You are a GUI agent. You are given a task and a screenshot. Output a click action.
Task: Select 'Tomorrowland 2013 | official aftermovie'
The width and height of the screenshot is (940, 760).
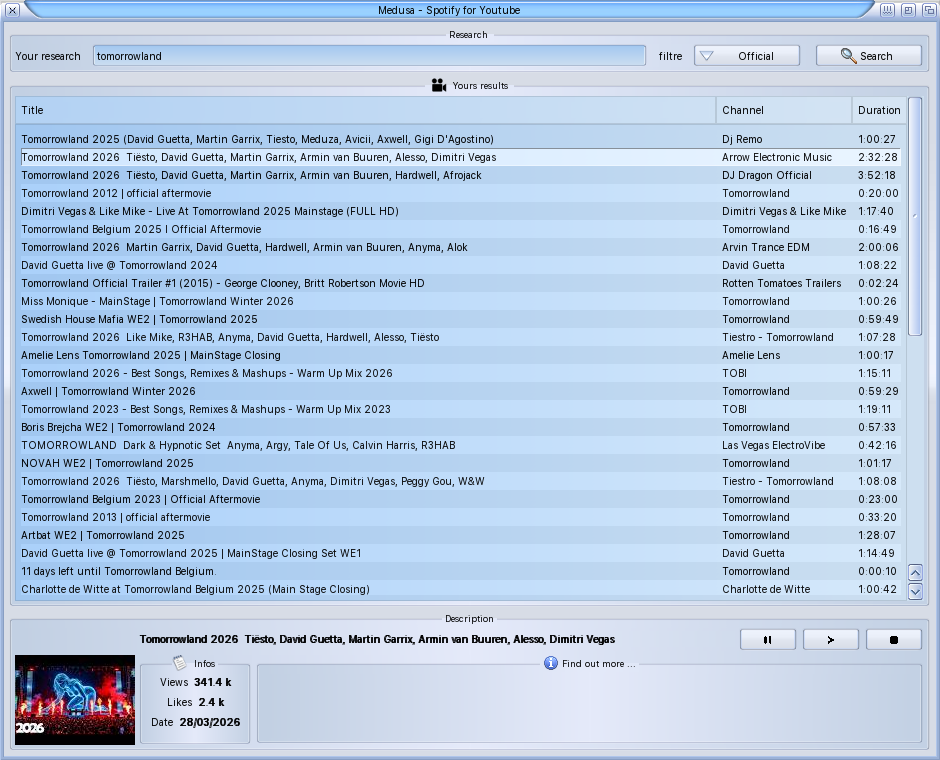click(460, 517)
